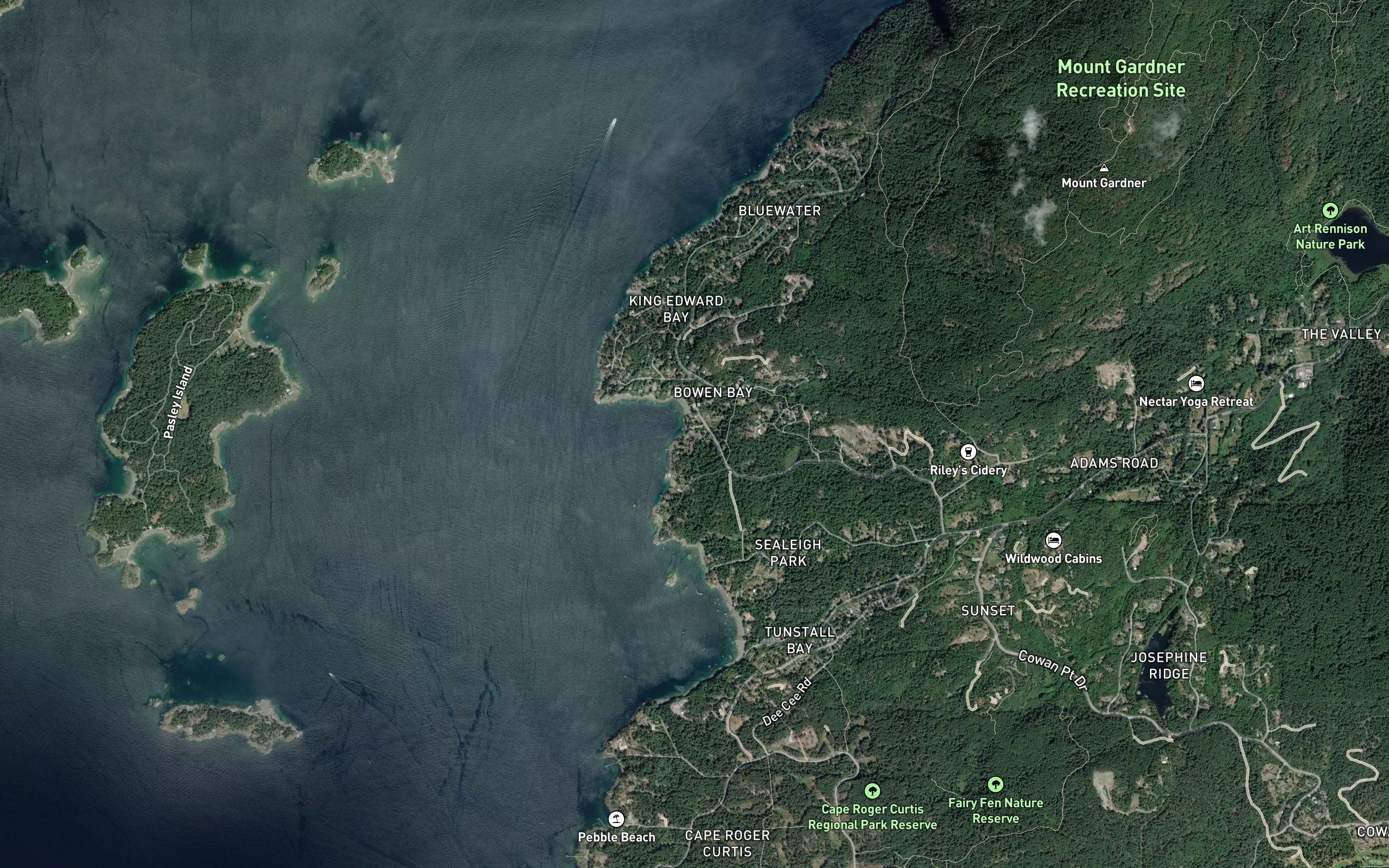Select the Dee Cee Rd road label
This screenshot has height=868, width=1389.
click(787, 701)
